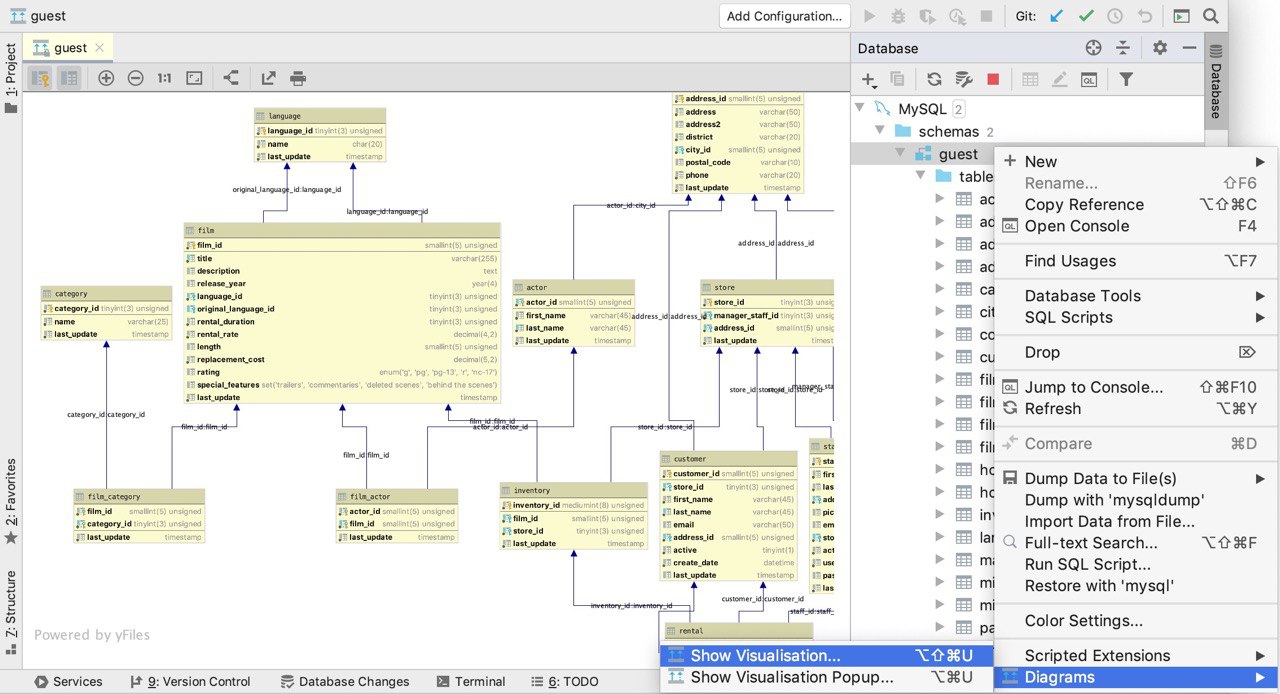Choose Dump Data to File(s)
1280x694 pixels.
click(1135, 479)
